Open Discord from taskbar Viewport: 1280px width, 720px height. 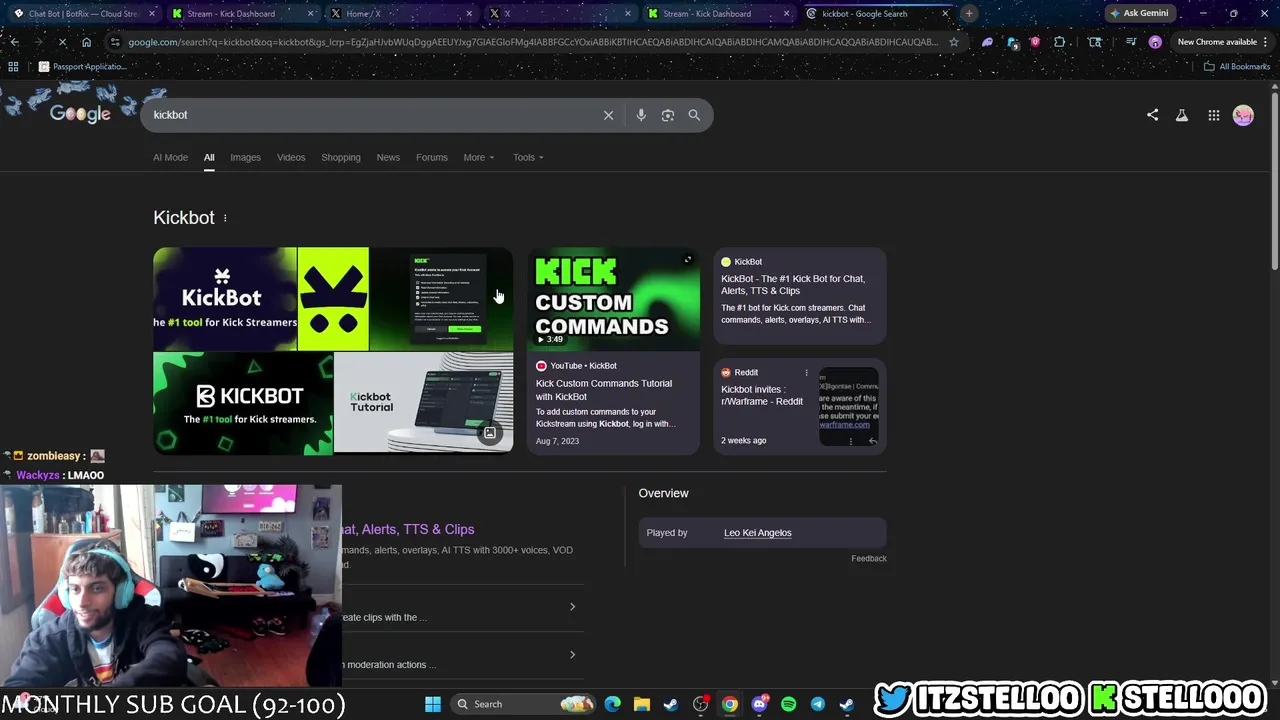tap(759, 704)
